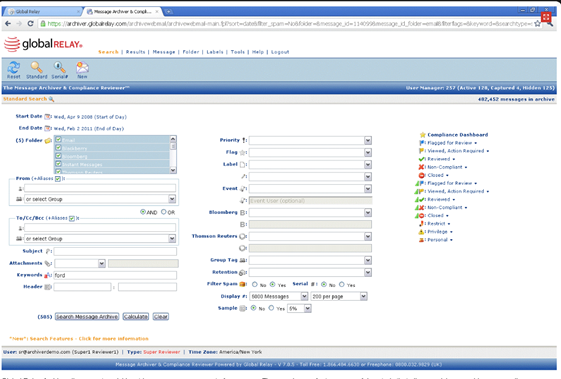
Task: Click the red X Non-Compliant icon without person
Action: (x=421, y=167)
